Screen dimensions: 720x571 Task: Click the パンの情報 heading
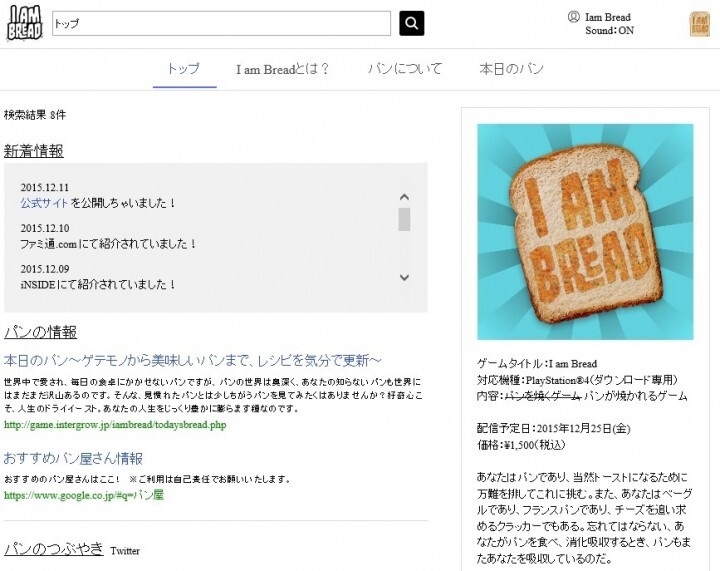point(40,332)
